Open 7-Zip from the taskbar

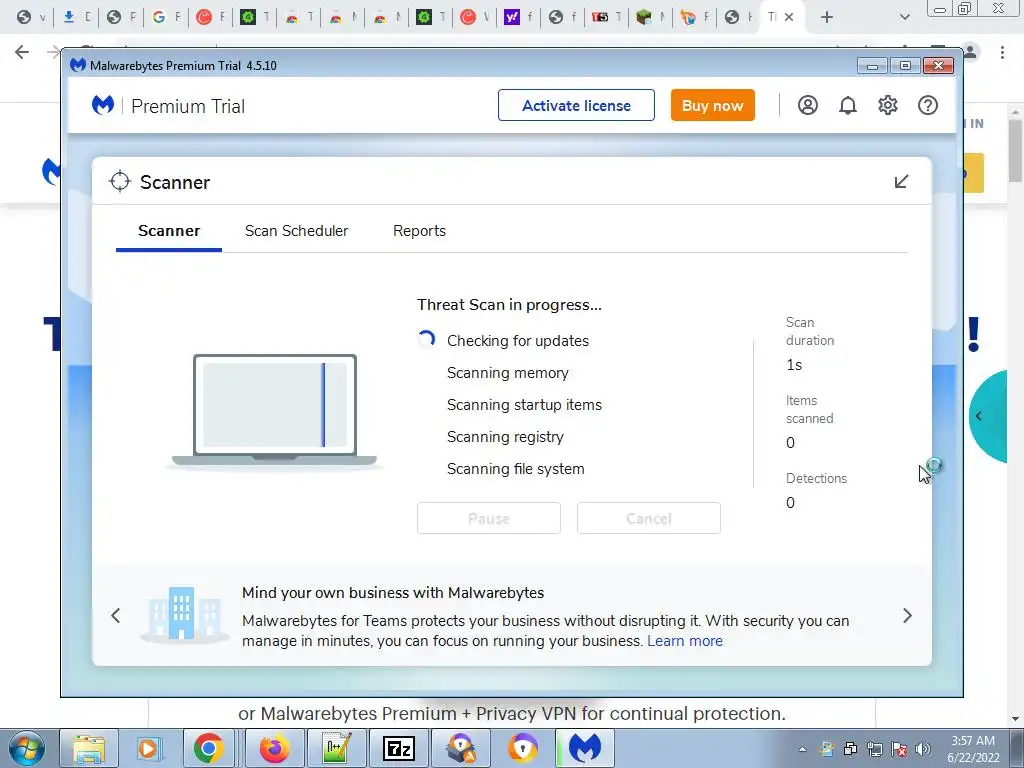tap(399, 748)
